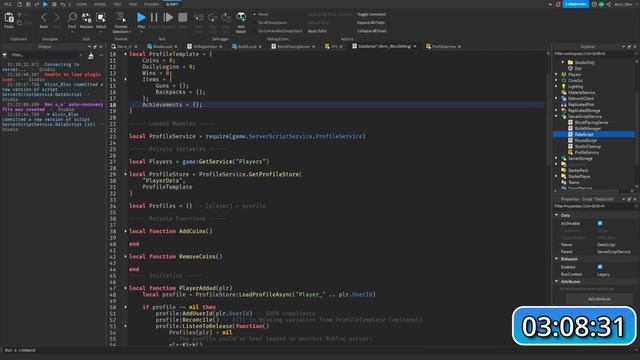This screenshot has height=360, width=640.
Task: Fold the PlayerAdded function at line 47
Action: (x=125, y=288)
